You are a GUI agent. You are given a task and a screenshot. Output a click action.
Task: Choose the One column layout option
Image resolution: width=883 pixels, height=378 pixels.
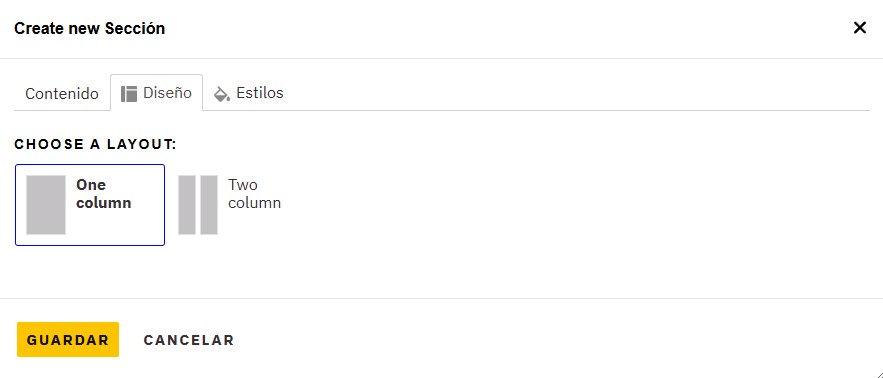click(90, 205)
